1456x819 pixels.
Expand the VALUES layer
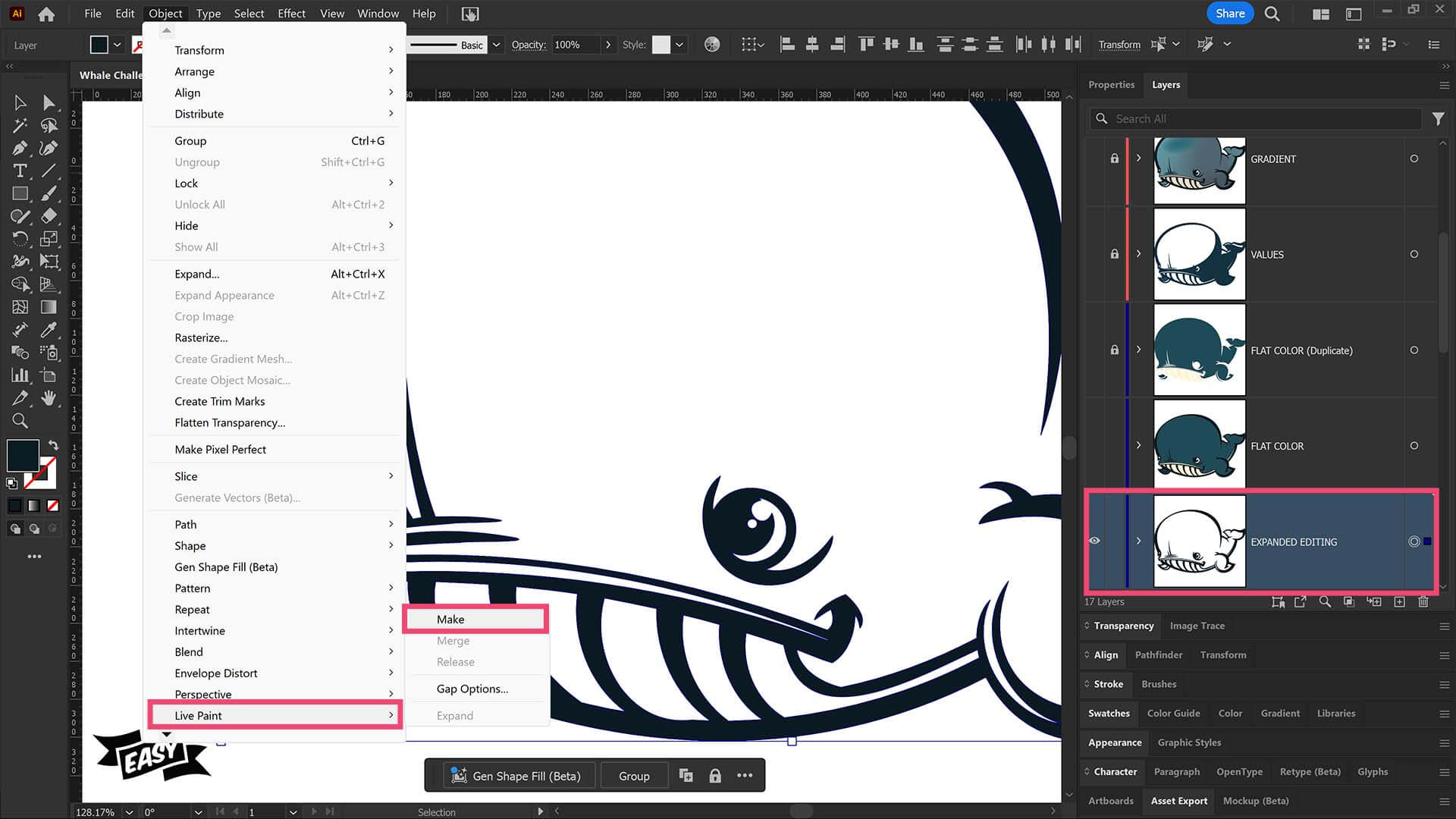tap(1138, 254)
